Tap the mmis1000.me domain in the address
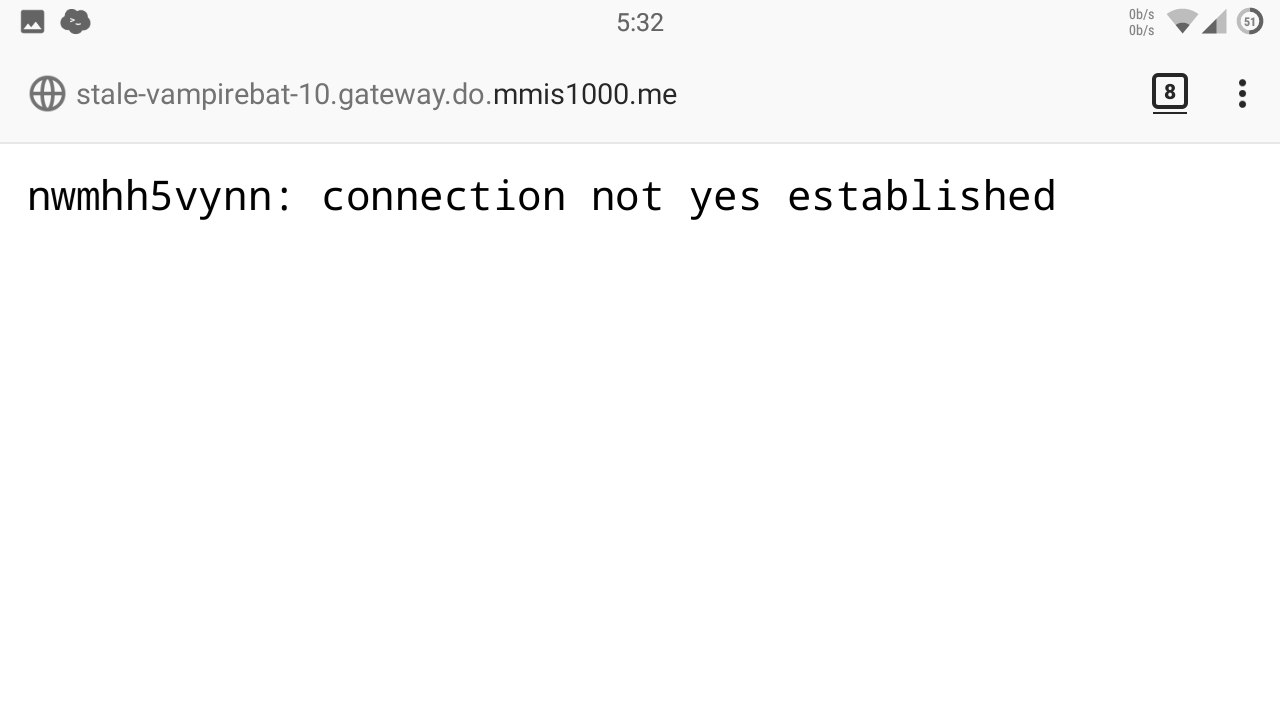Image resolution: width=1280 pixels, height=720 pixels. point(585,94)
